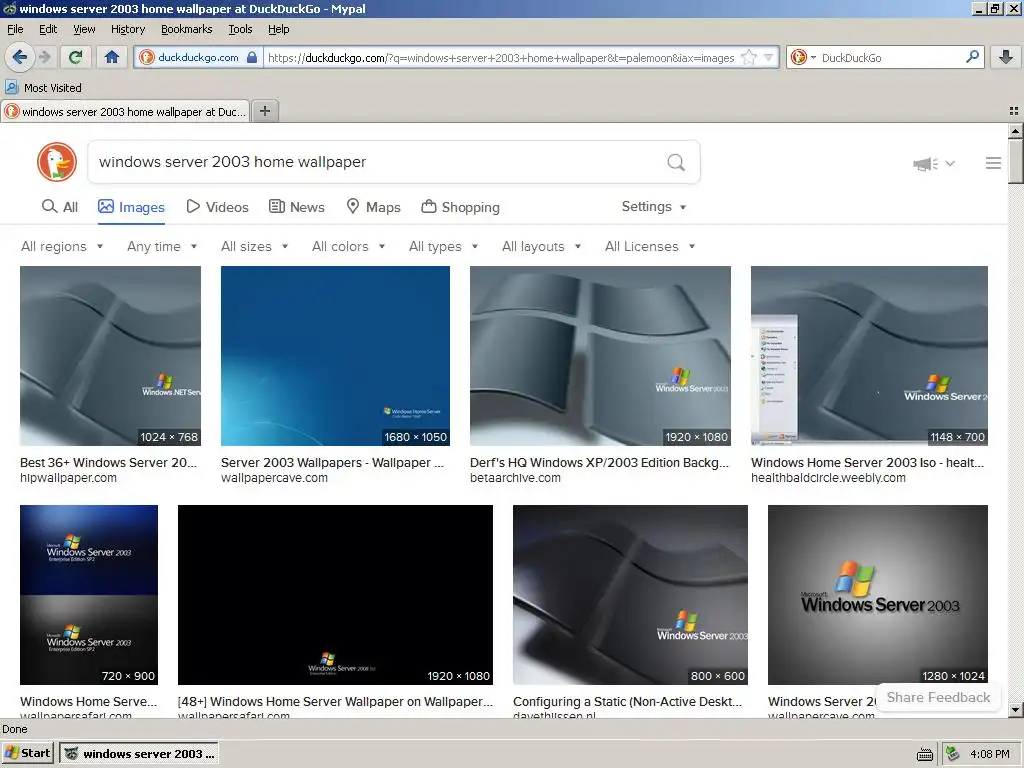Go back using the back arrow button
This screenshot has height=768, width=1024.
point(19,57)
